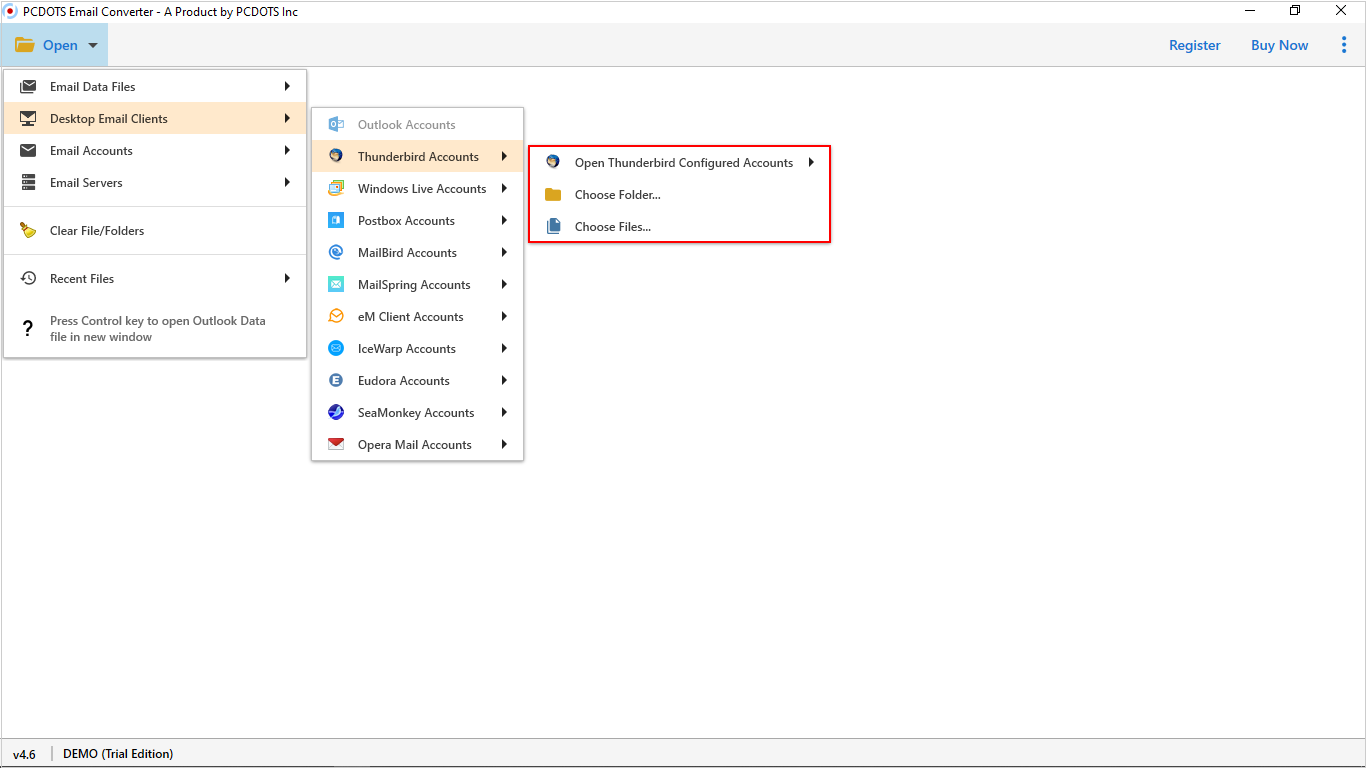The image size is (1366, 768).
Task: Click the Opera Mail Accounts icon
Action: click(x=337, y=445)
